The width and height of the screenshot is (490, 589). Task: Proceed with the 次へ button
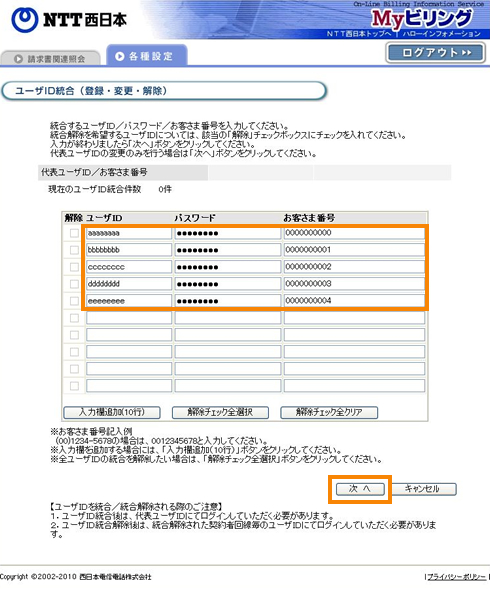point(360,489)
